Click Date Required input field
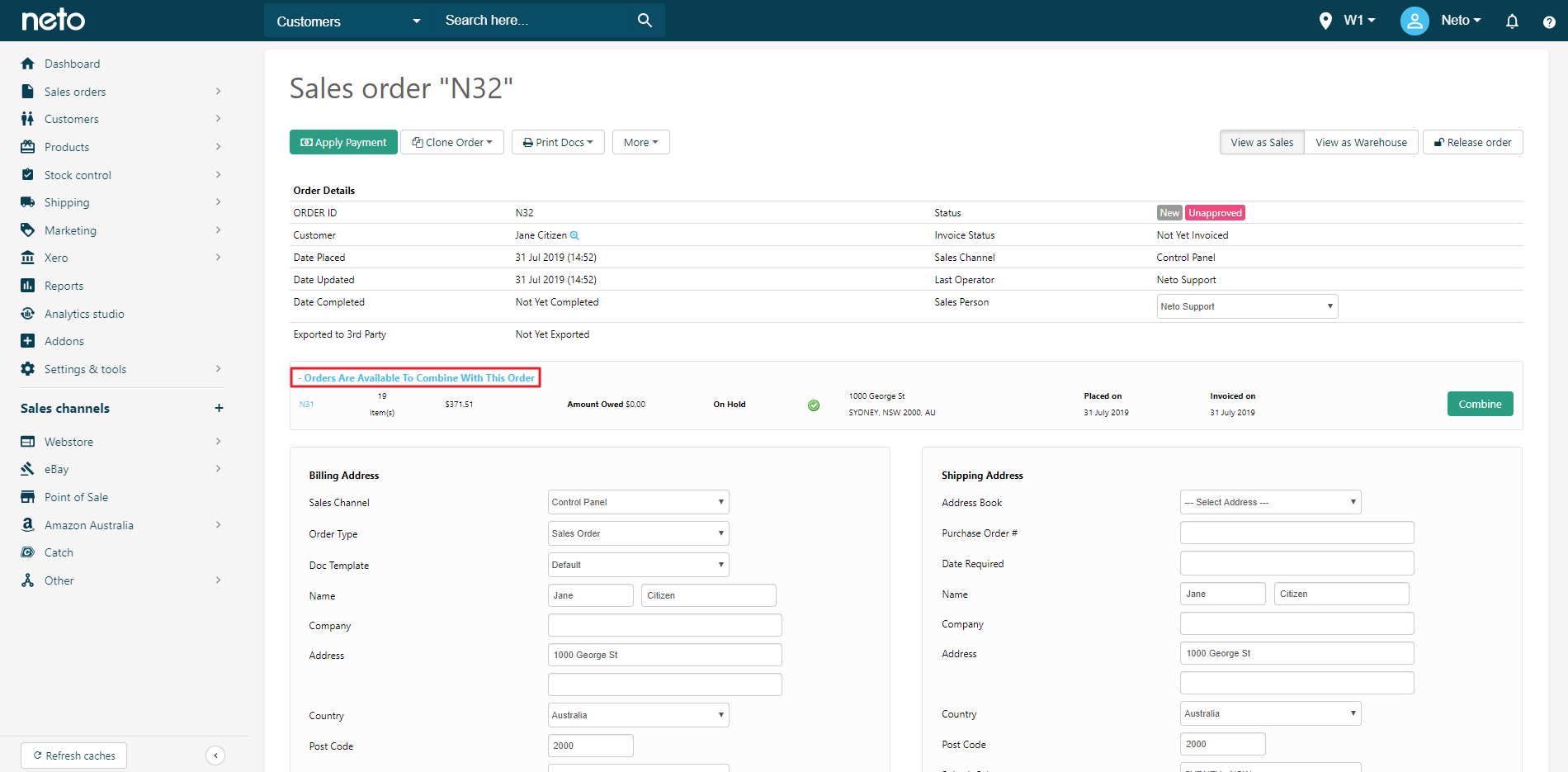Image resolution: width=1568 pixels, height=772 pixels. click(x=1296, y=563)
